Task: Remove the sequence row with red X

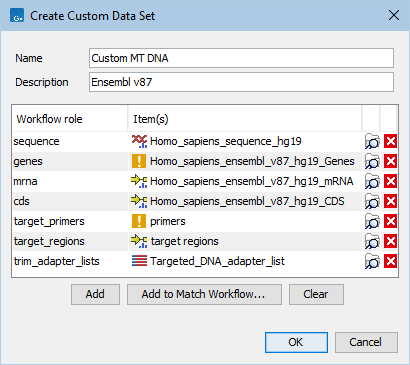Action: (390, 141)
